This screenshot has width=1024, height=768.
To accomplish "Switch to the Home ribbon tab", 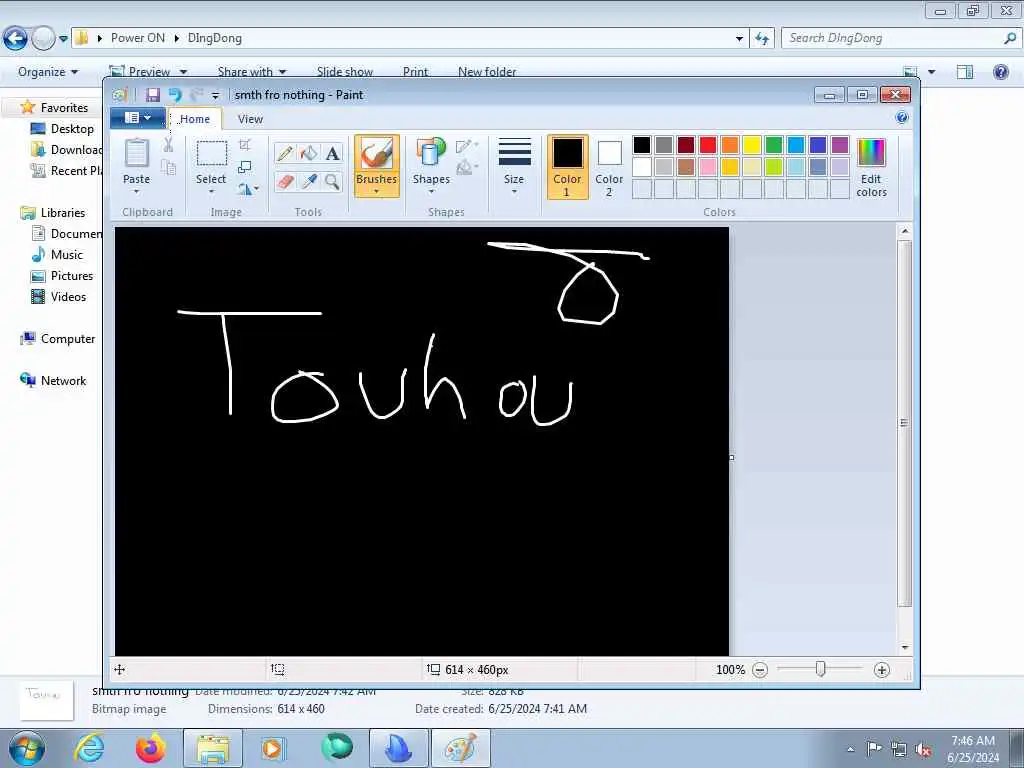I will point(195,119).
